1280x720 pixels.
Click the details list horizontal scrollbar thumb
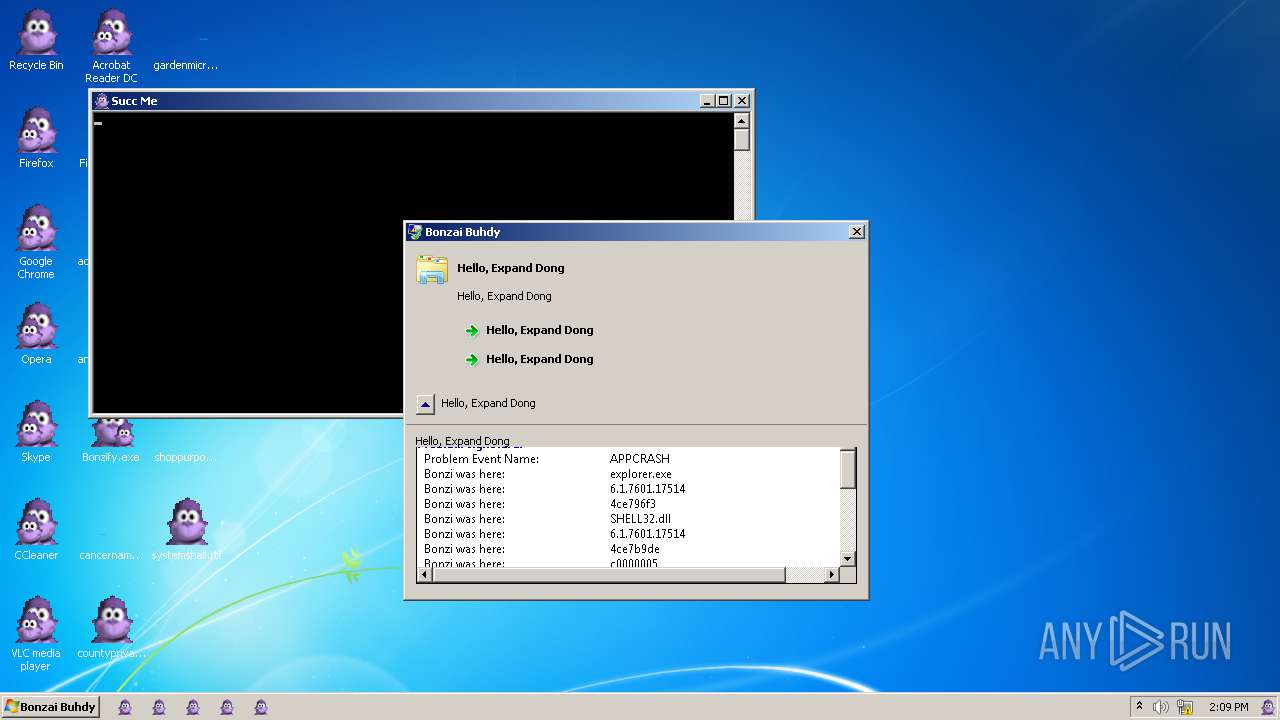tap(609, 575)
